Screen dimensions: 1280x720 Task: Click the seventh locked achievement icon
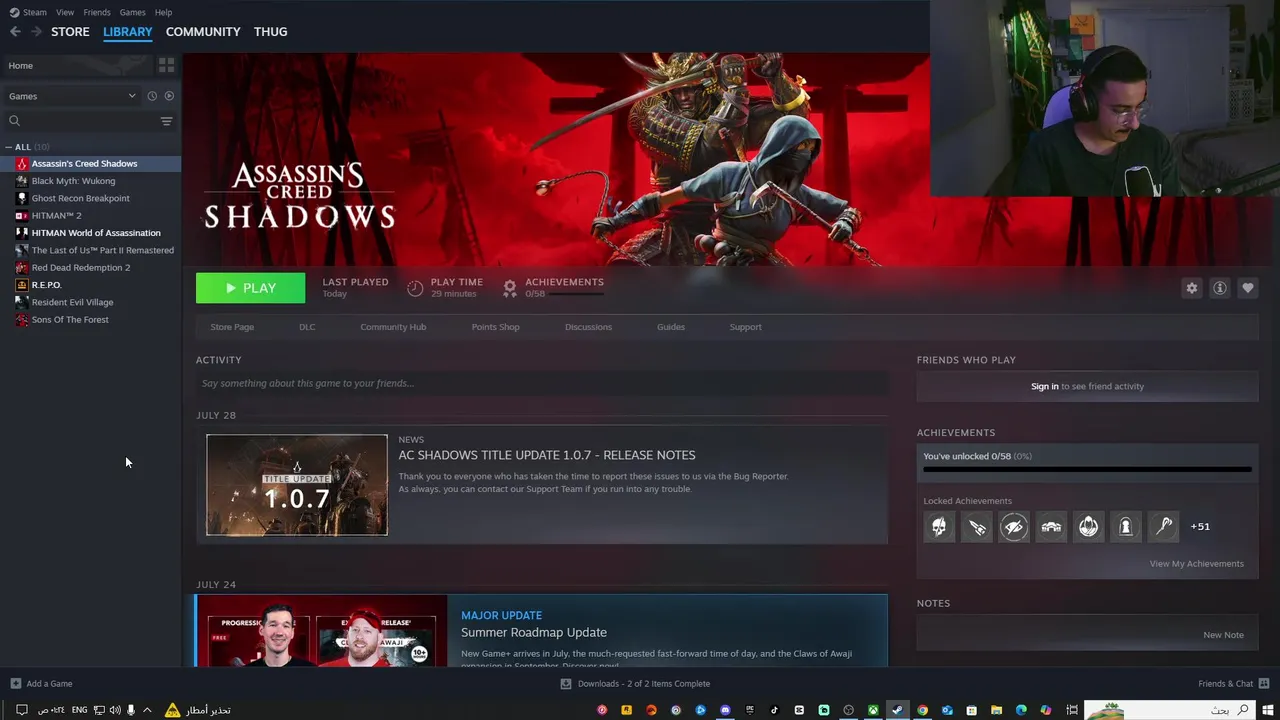coord(1163,526)
